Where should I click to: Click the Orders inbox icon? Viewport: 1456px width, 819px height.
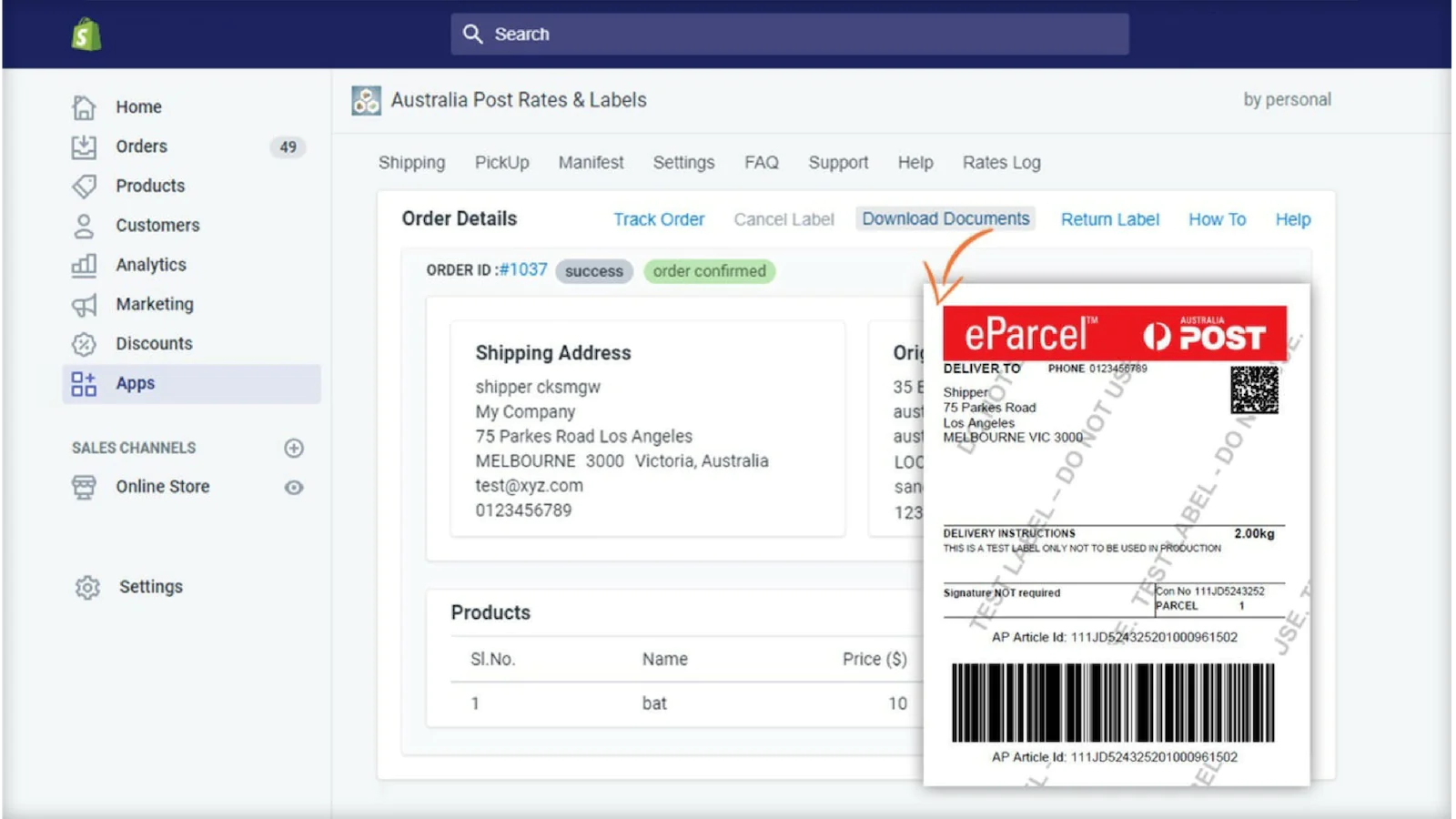point(84,147)
